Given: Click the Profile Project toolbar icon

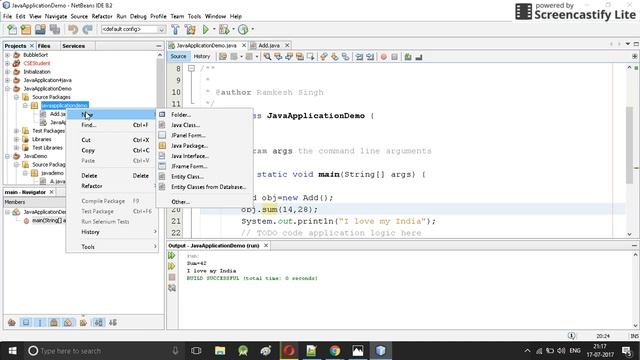Looking at the screenshot, I should point(243,29).
